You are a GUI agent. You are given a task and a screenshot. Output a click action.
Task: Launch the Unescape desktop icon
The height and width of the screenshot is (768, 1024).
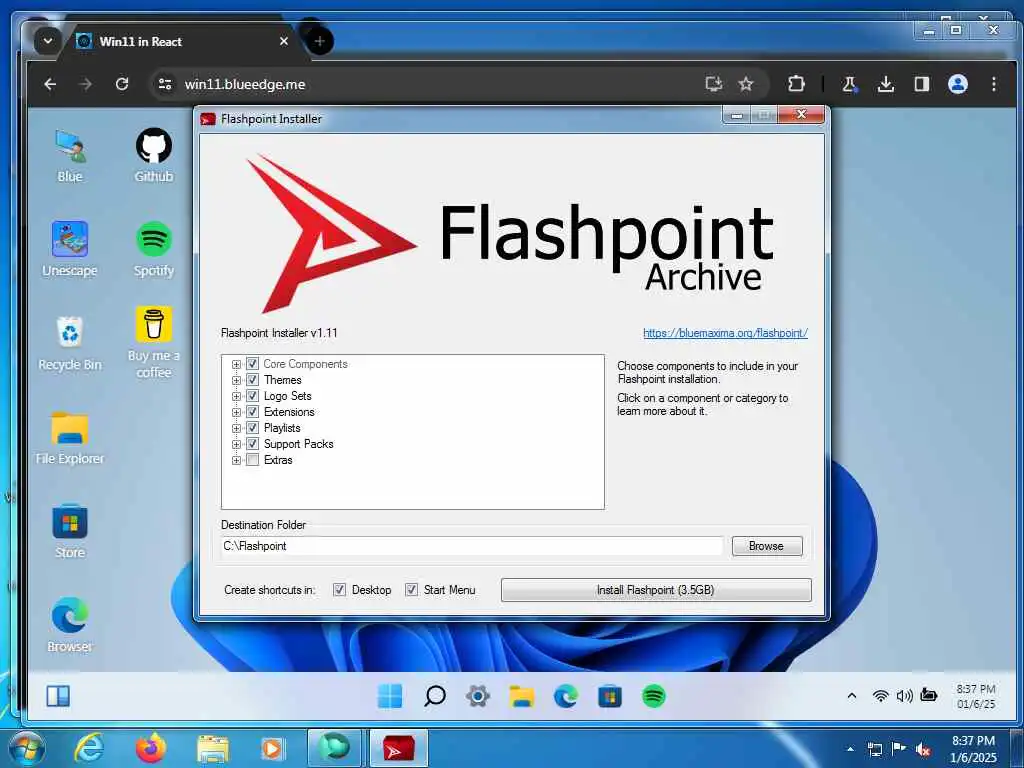pos(70,249)
